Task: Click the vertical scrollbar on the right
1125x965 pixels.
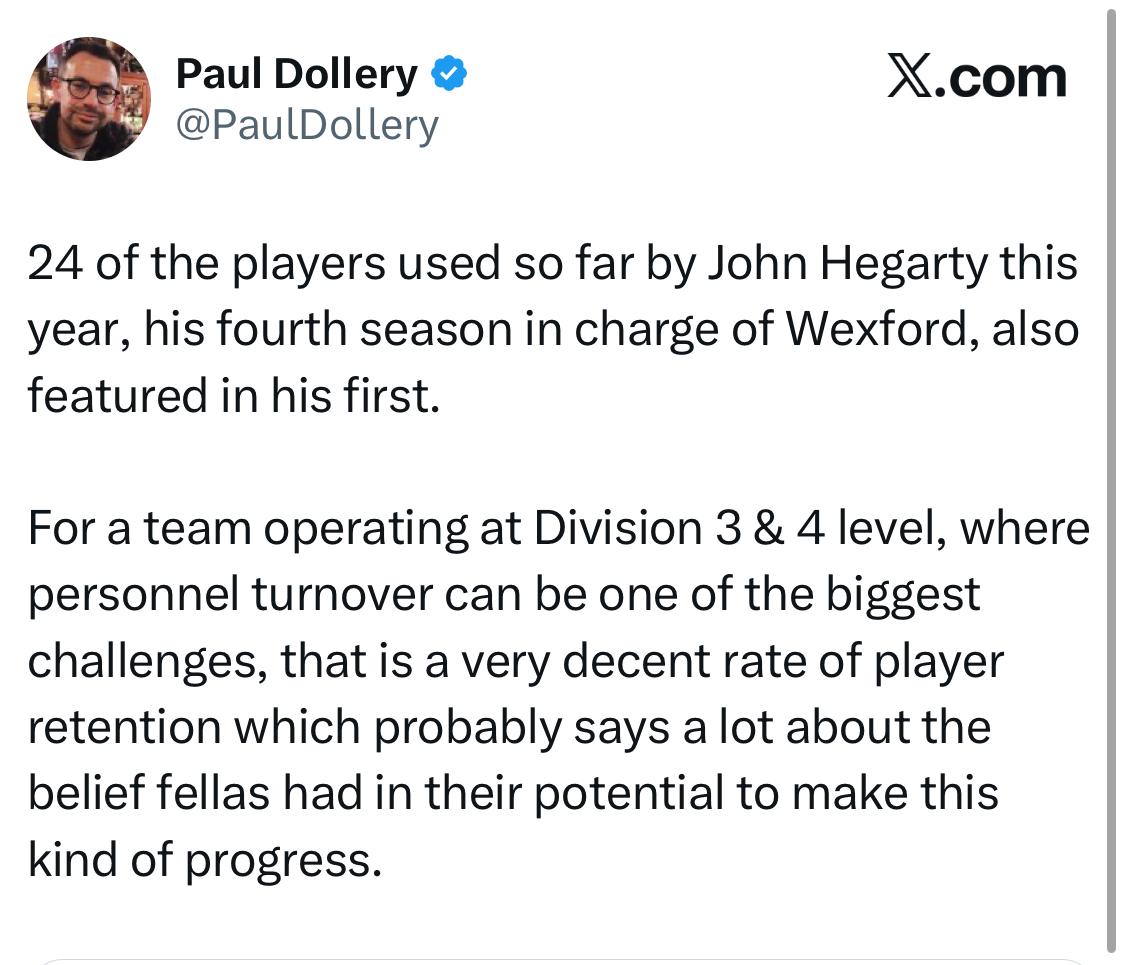Action: pos(1111,480)
